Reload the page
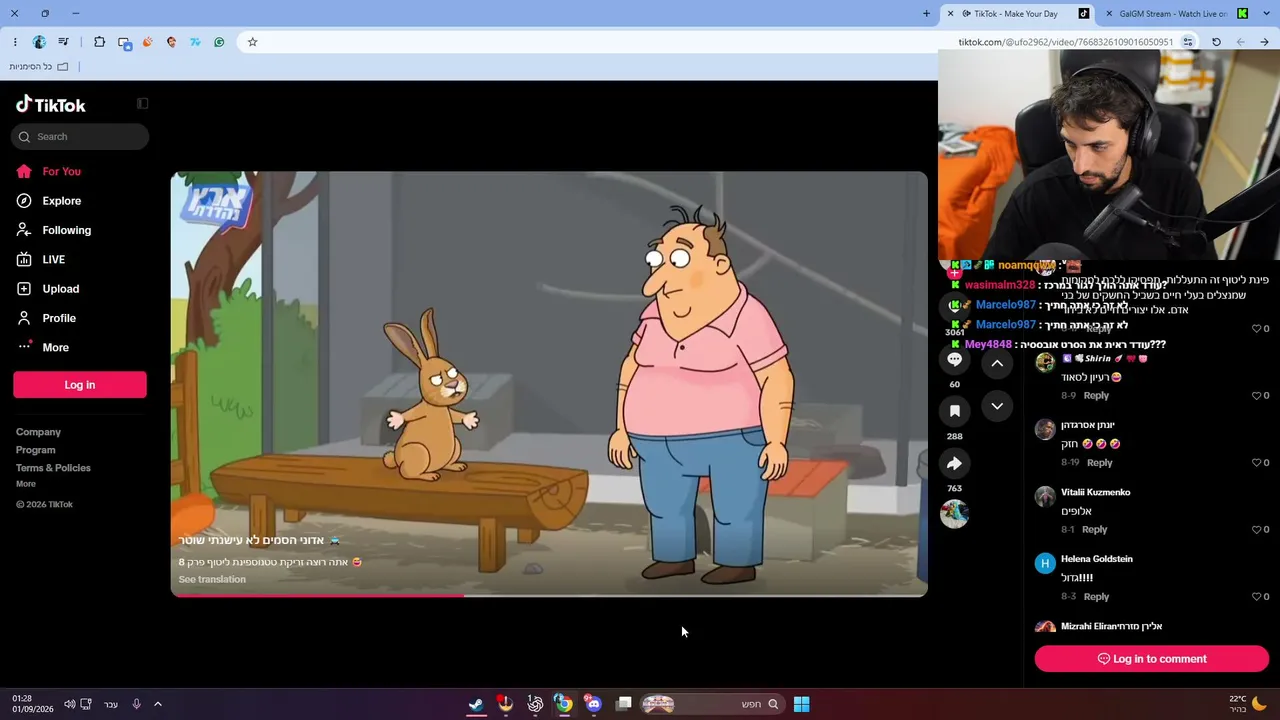This screenshot has width=1280, height=720. [x=1216, y=42]
